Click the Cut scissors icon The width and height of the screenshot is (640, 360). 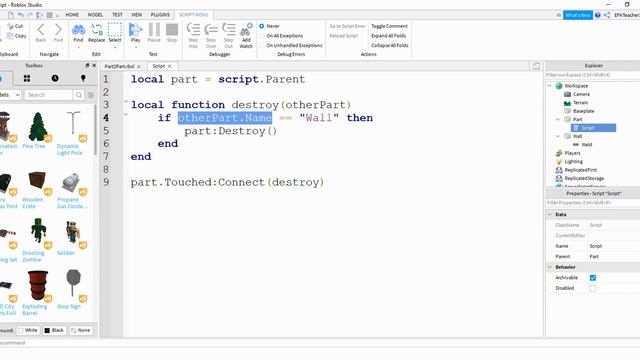tap(10, 26)
